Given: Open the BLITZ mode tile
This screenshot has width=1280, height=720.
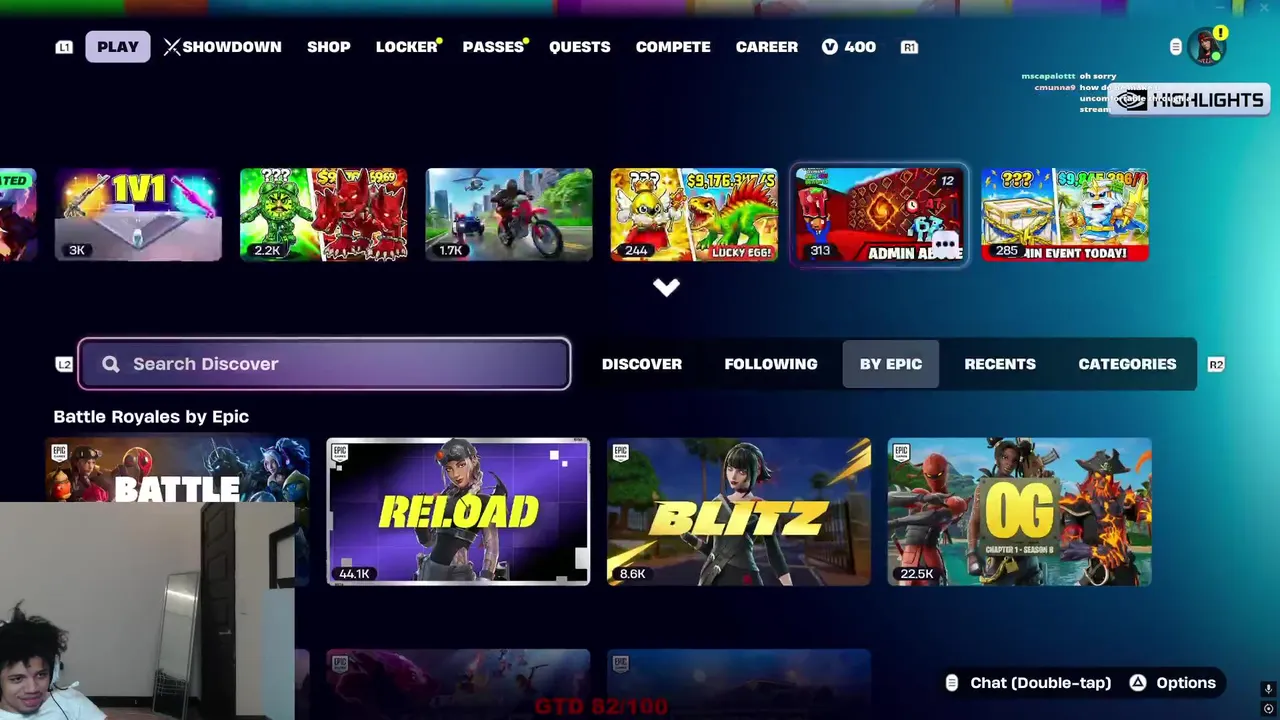Looking at the screenshot, I should pos(739,511).
